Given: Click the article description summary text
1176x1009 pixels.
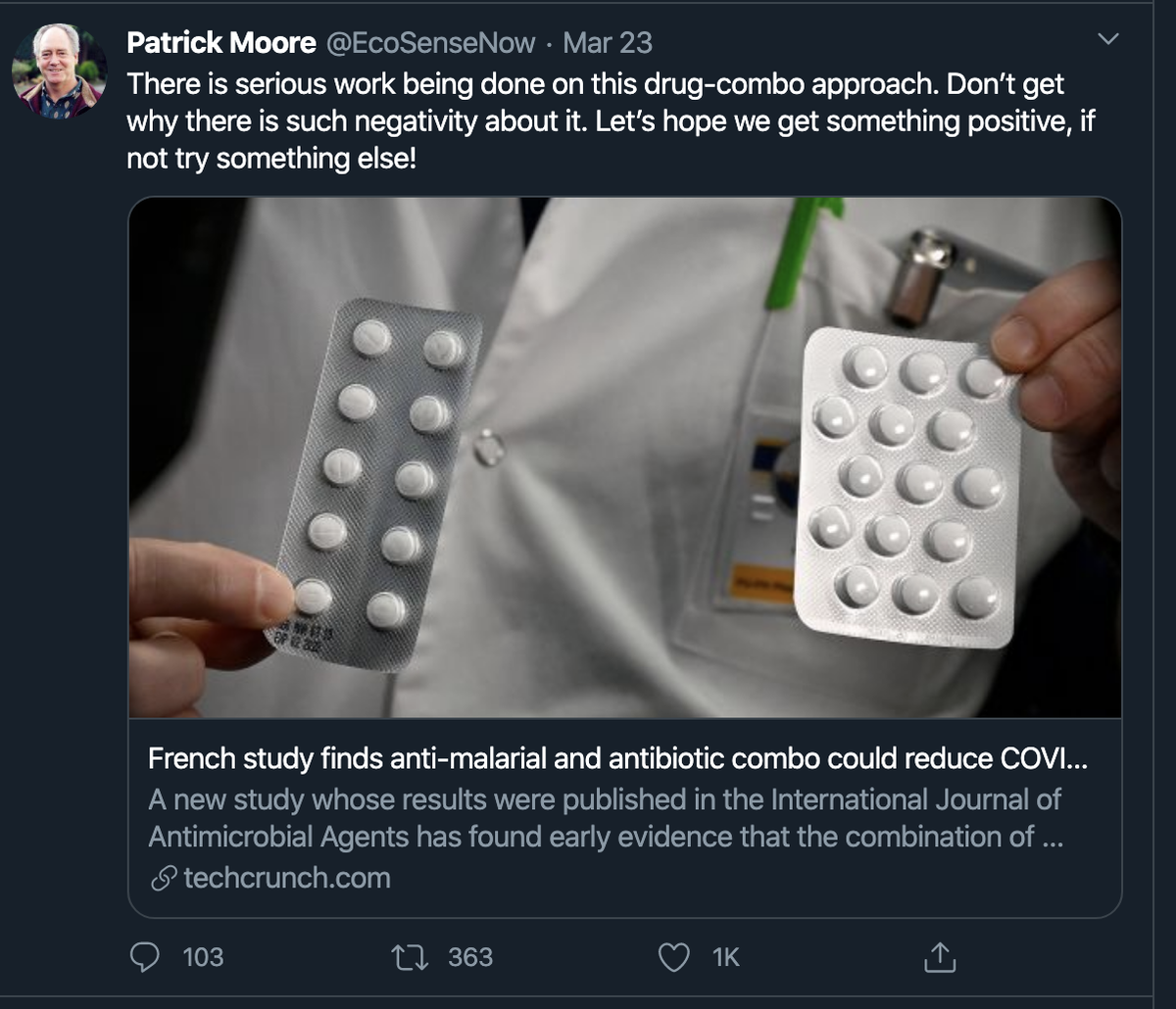Looking at the screenshot, I should coord(606,818).
